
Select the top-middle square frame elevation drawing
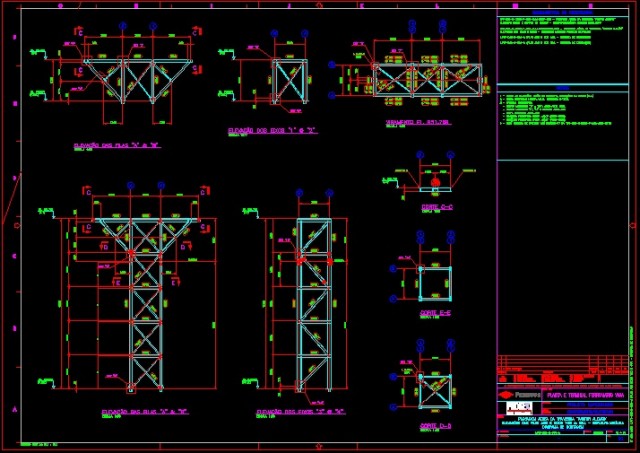pyautogui.click(x=290, y=81)
